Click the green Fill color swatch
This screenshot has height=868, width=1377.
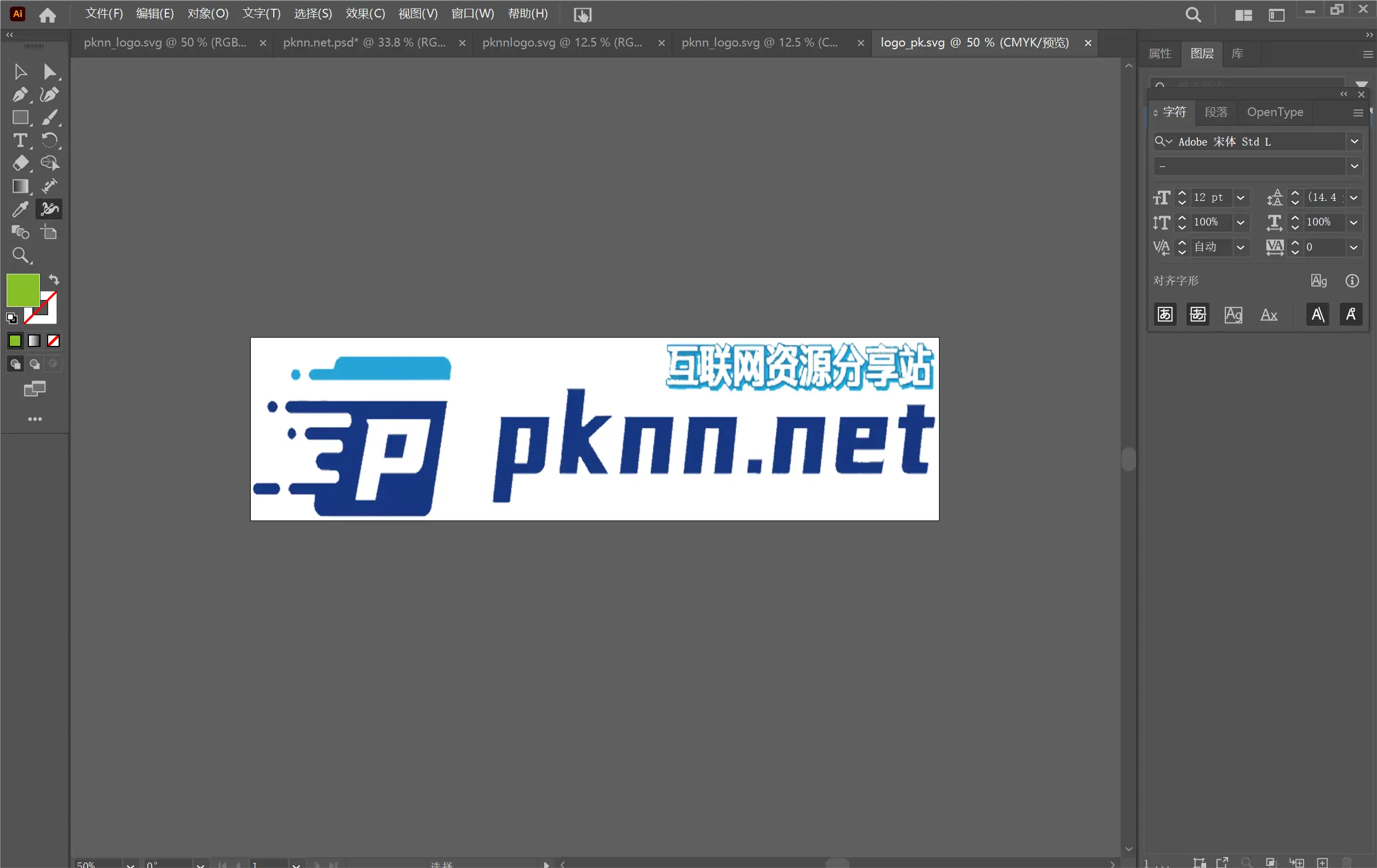point(23,290)
